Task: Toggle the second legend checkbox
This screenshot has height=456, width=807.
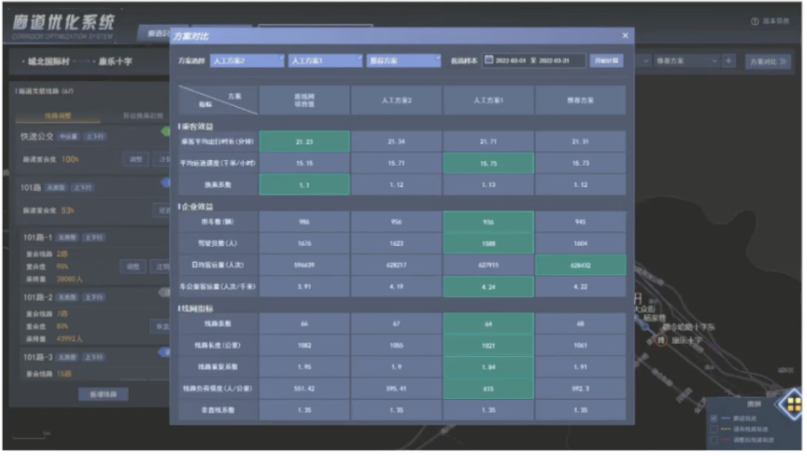Action: coord(714,429)
